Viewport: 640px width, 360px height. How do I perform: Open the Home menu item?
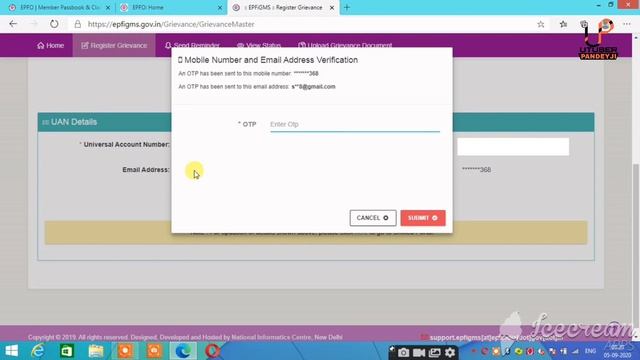(51, 45)
